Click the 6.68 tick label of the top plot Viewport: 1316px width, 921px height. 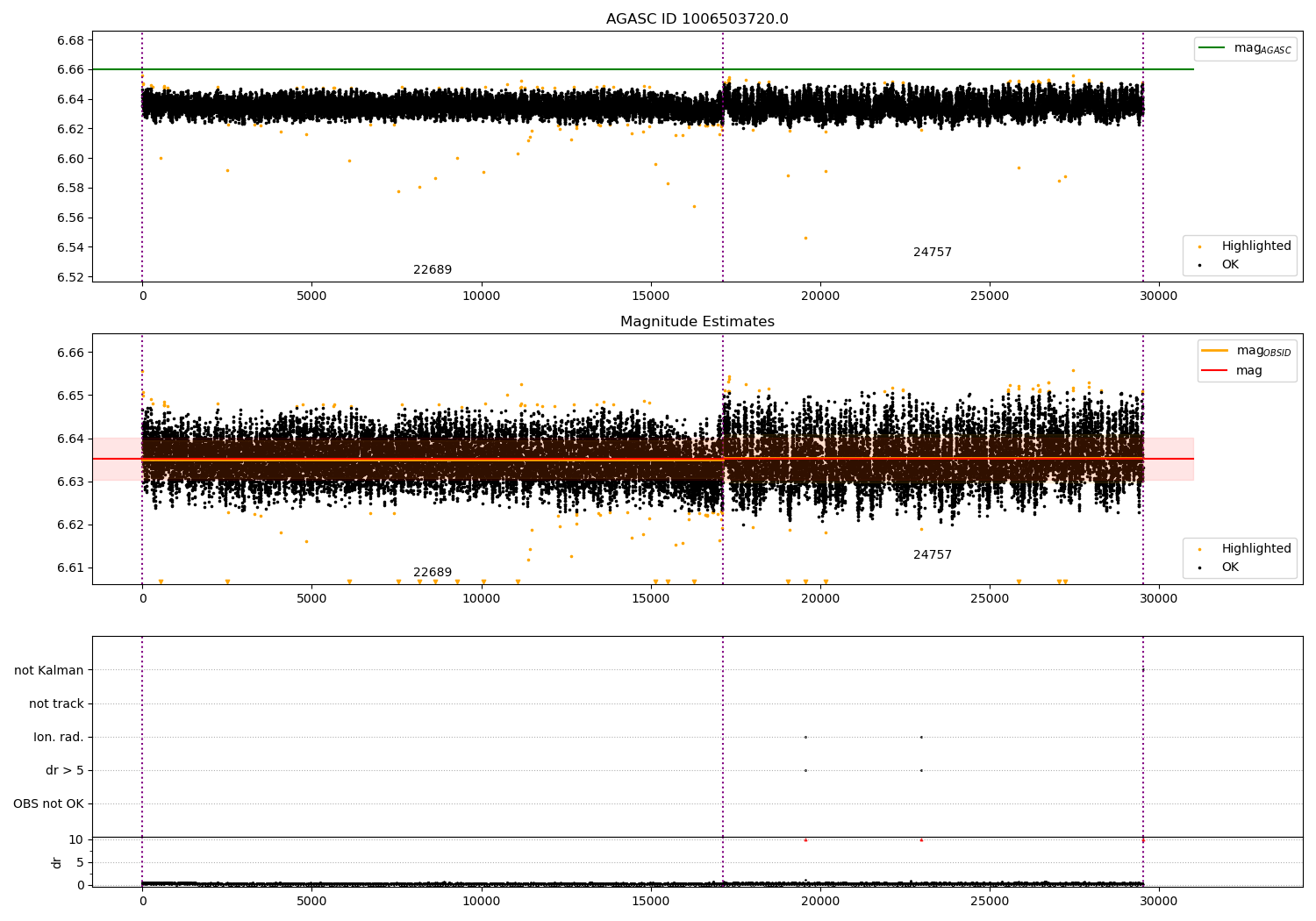pos(70,40)
